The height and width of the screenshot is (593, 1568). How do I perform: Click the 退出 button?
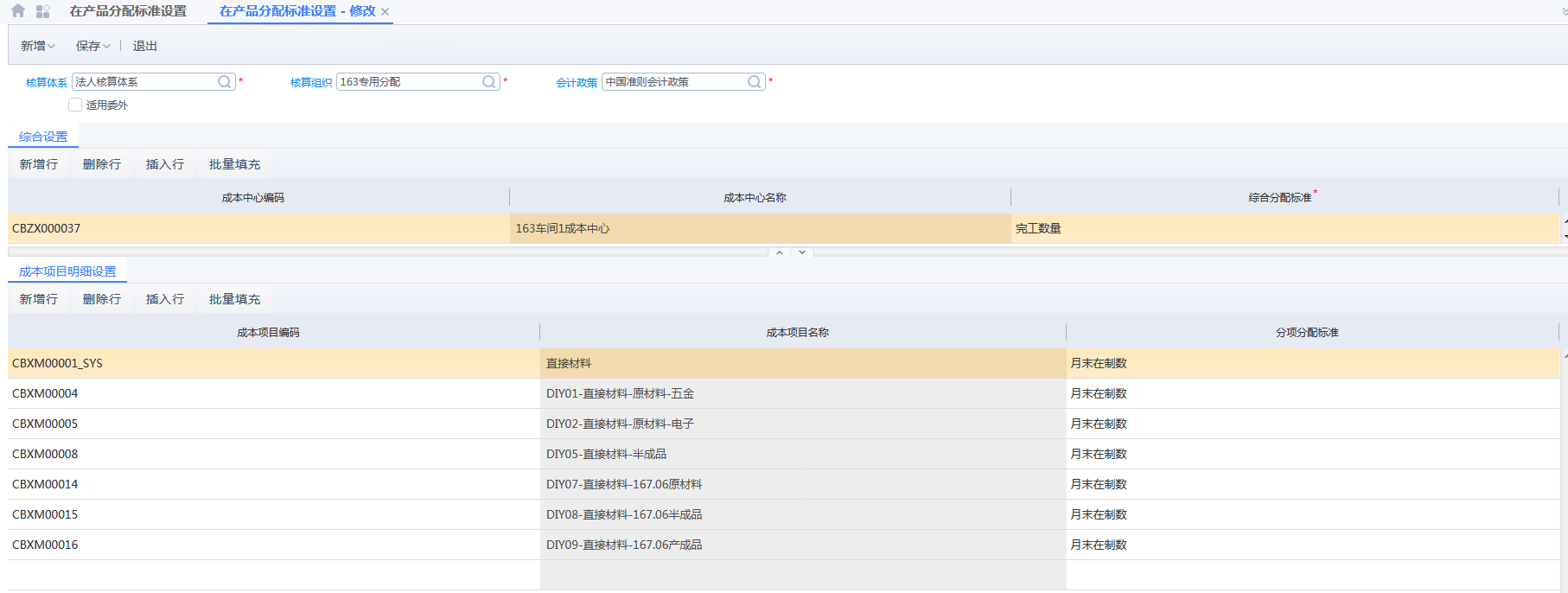pos(144,46)
